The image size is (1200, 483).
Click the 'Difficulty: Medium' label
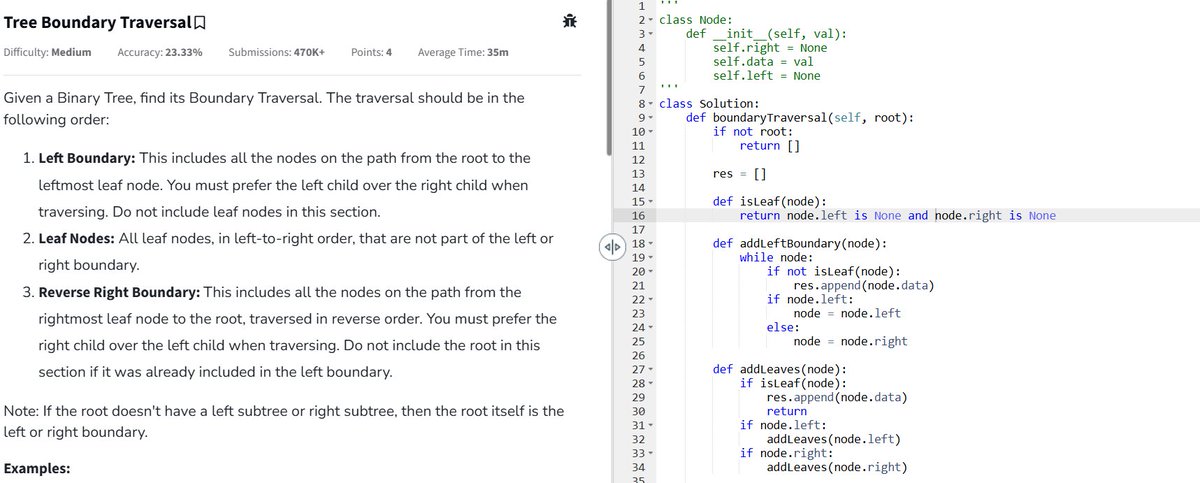47,52
